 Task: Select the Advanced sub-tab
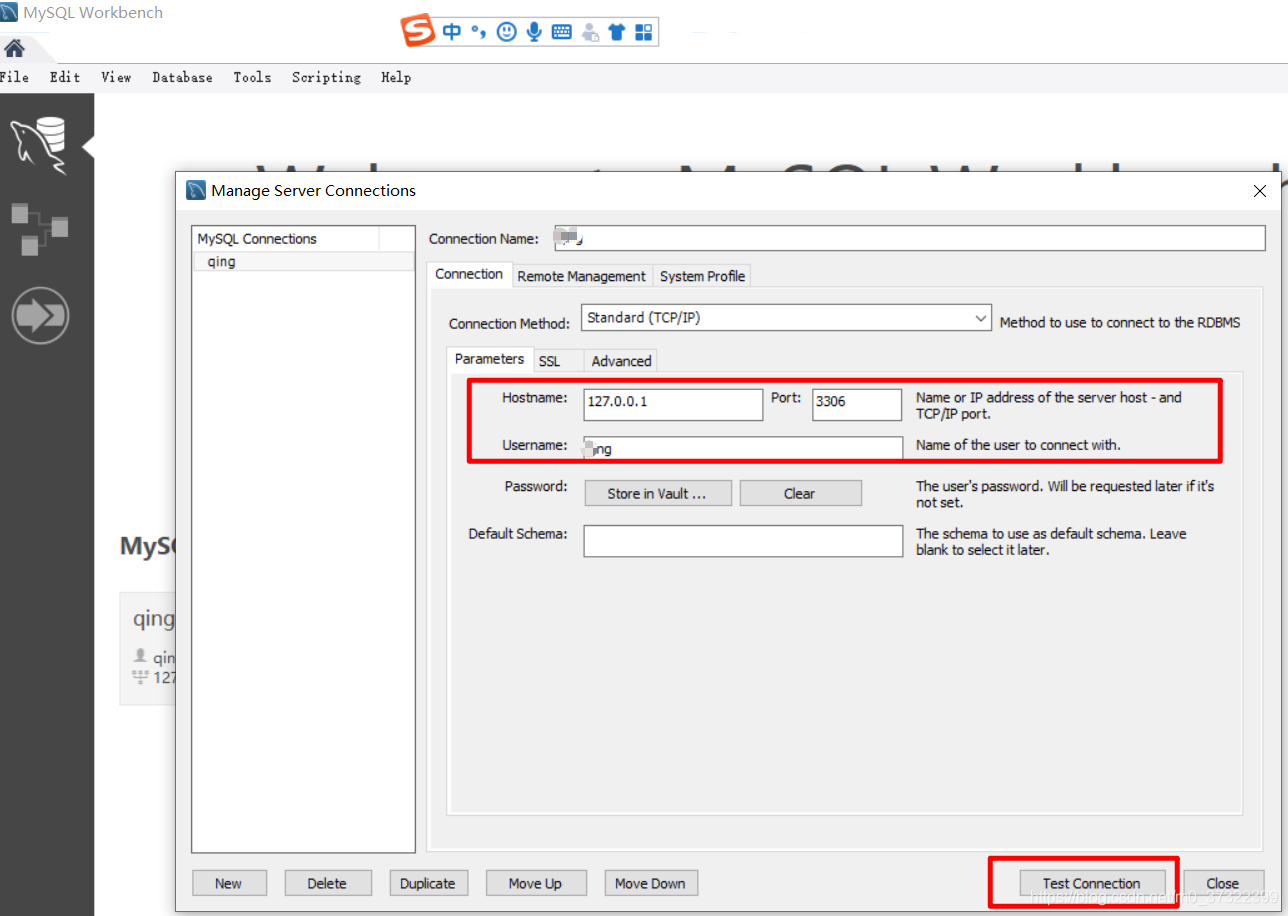(x=621, y=361)
